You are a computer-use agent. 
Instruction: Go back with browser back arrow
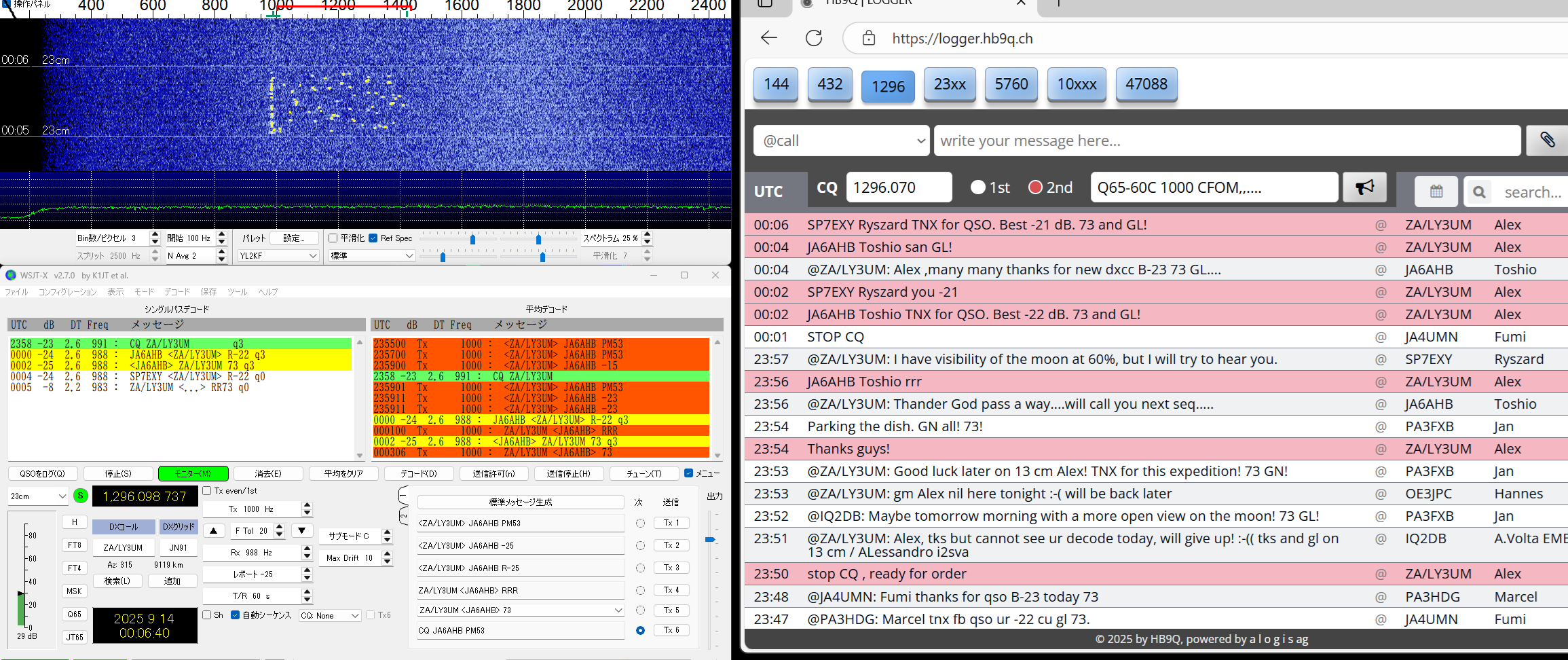point(769,38)
